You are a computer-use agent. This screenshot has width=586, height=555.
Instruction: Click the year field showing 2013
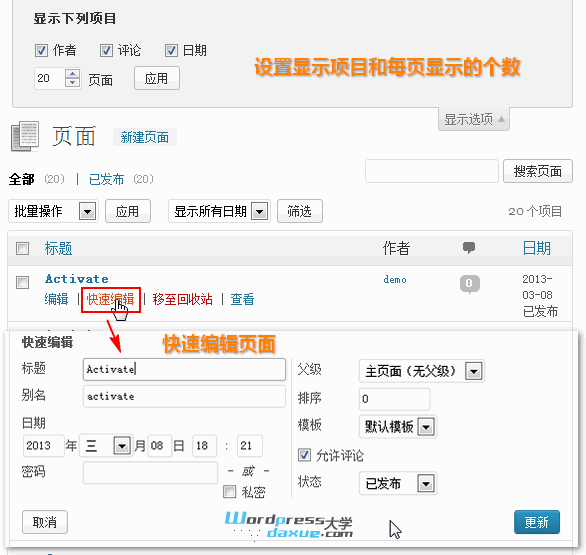pos(43,445)
